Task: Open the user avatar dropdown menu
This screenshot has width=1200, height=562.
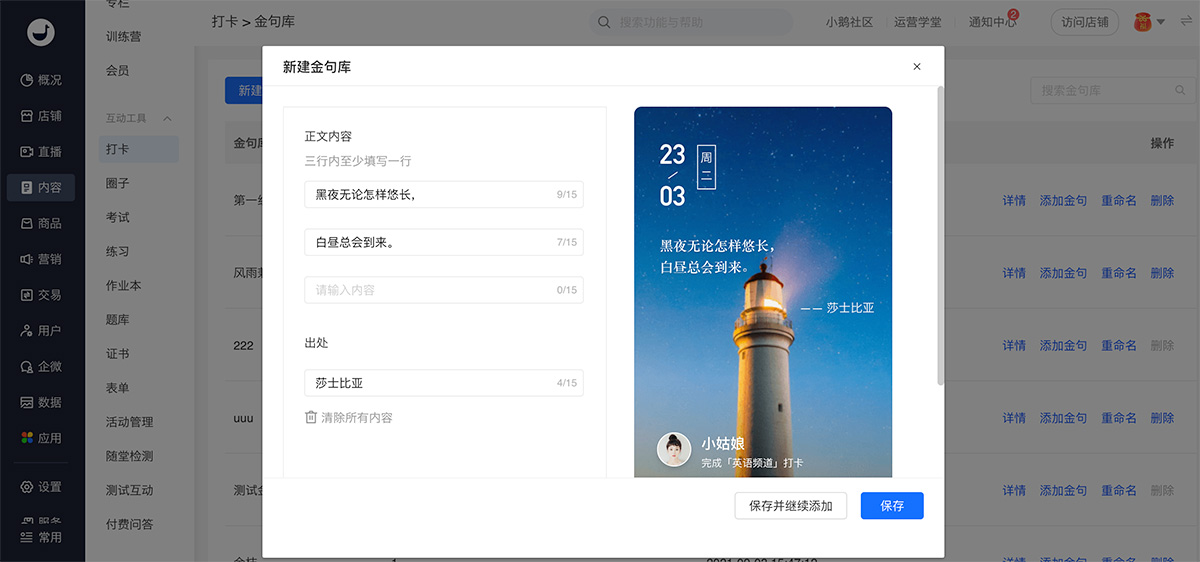Action: tap(1151, 22)
